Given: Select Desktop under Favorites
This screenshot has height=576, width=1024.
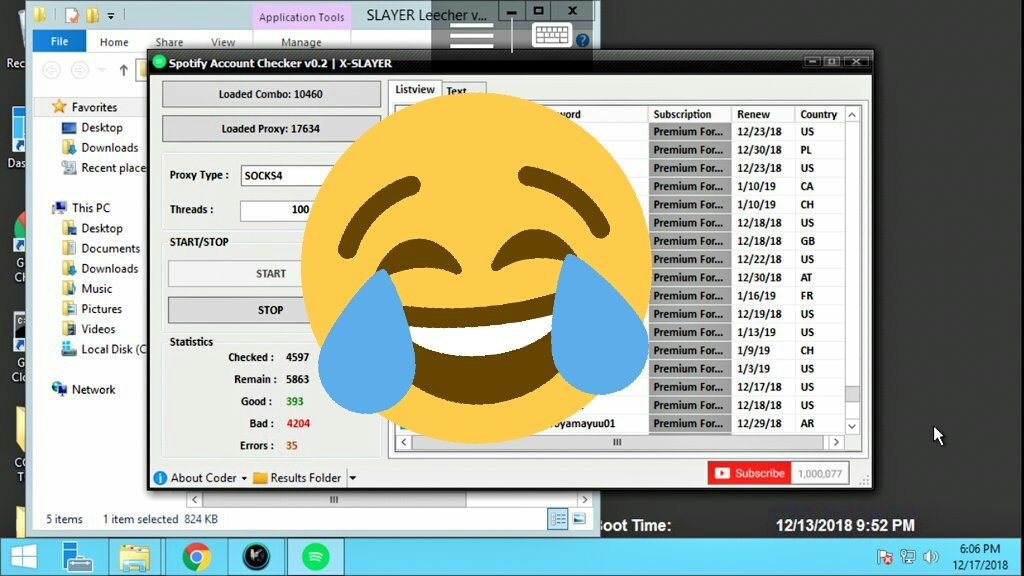Looking at the screenshot, I should pyautogui.click(x=102, y=127).
